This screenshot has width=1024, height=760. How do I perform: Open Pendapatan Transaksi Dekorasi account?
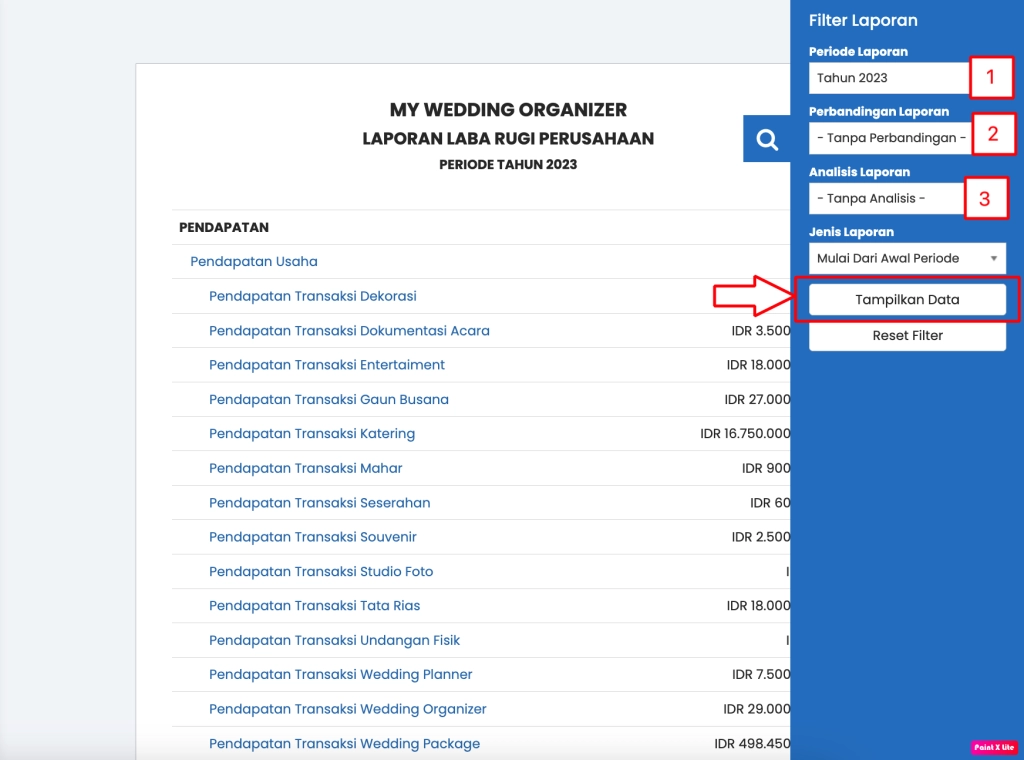[x=312, y=296]
